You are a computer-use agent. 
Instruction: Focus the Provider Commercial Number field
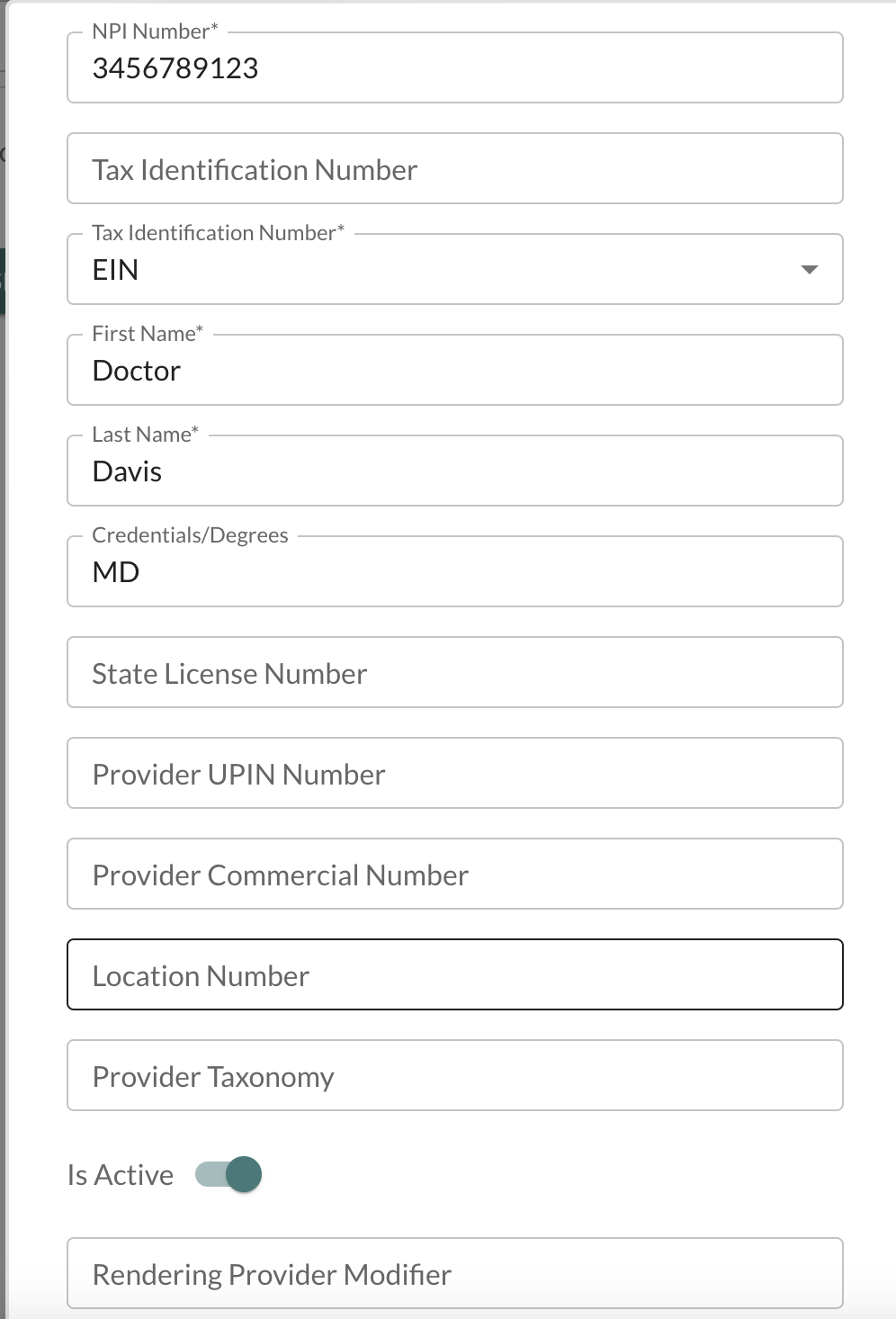click(454, 875)
